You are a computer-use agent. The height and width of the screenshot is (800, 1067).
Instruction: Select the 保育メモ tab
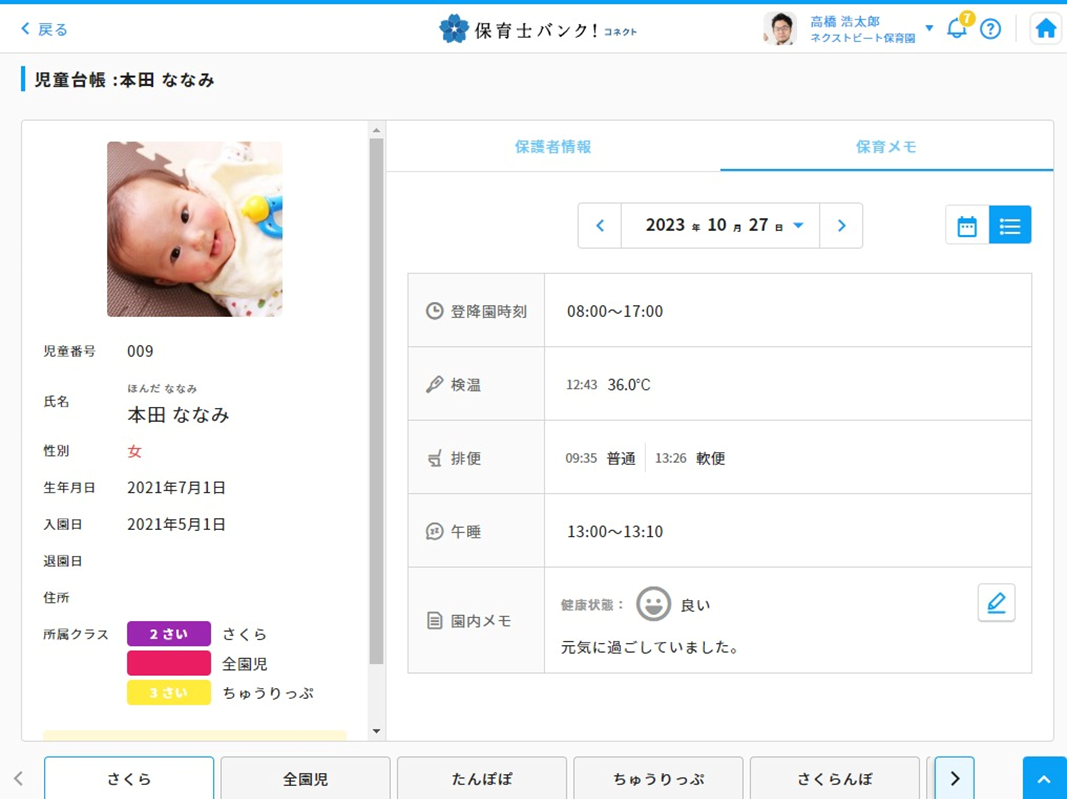click(x=886, y=147)
